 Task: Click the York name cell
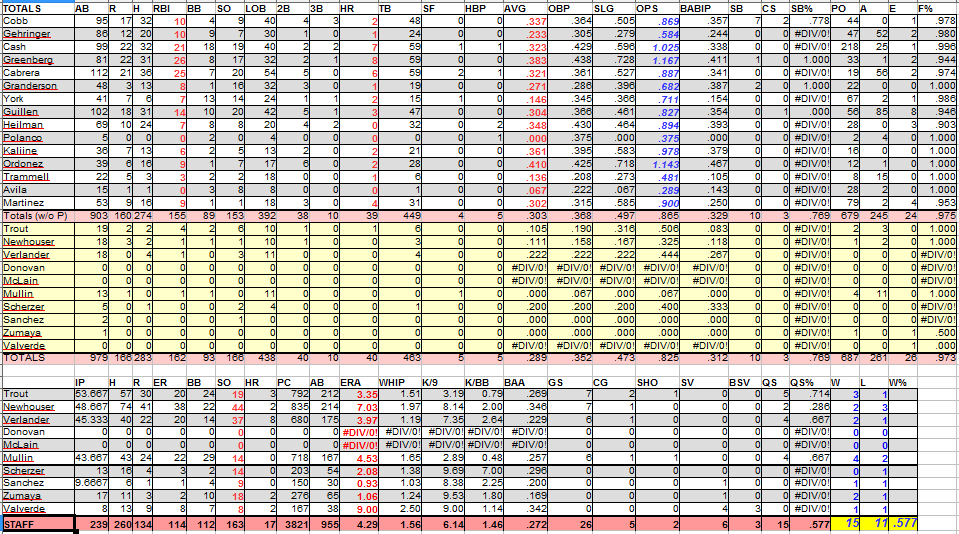[38, 99]
